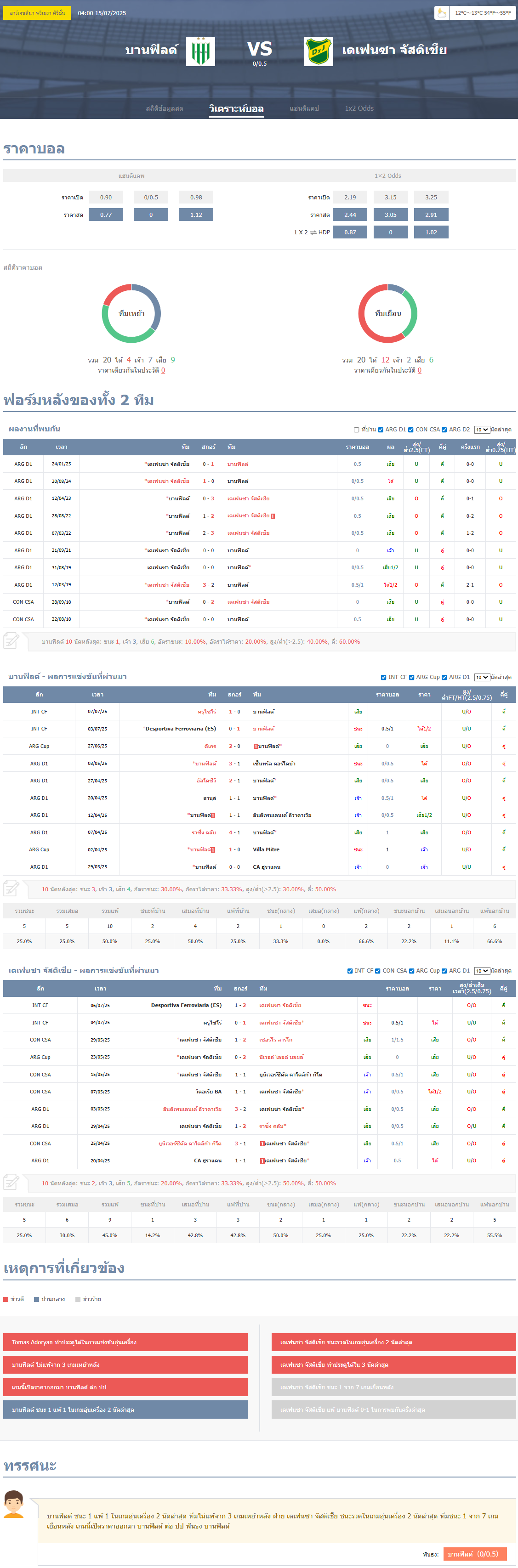Click opening away odds 3.25
Image resolution: width=518 pixels, height=1568 pixels.
[431, 197]
